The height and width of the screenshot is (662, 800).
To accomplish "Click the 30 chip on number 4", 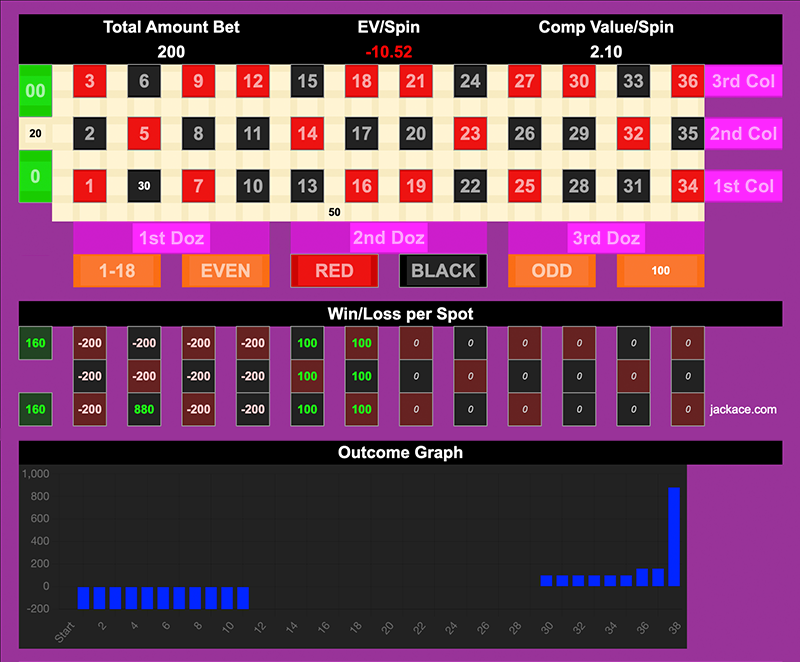I will pyautogui.click(x=144, y=185).
